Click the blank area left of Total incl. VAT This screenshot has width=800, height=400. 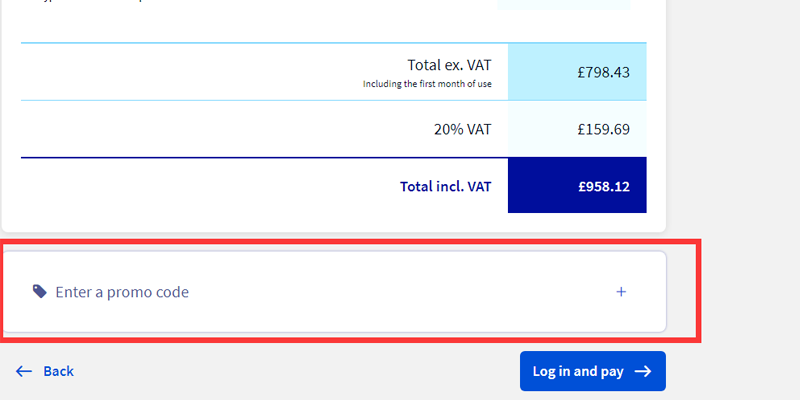pos(200,186)
